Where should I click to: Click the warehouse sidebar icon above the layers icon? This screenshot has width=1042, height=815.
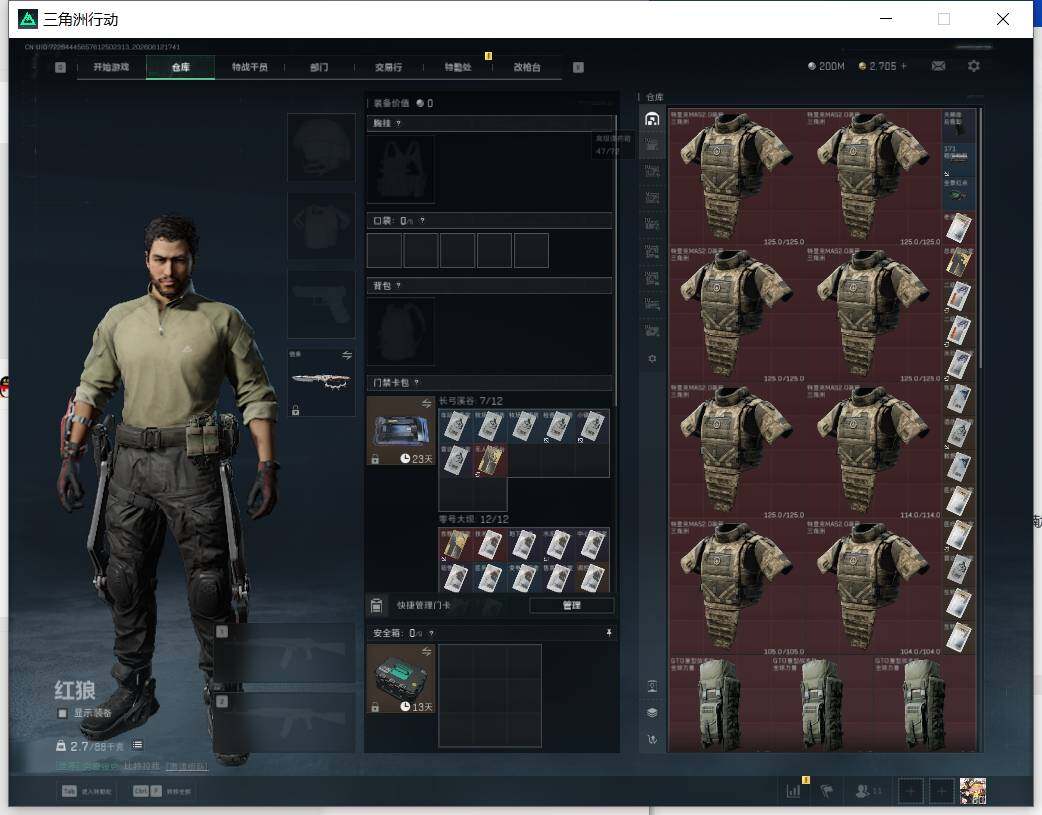tap(652, 687)
